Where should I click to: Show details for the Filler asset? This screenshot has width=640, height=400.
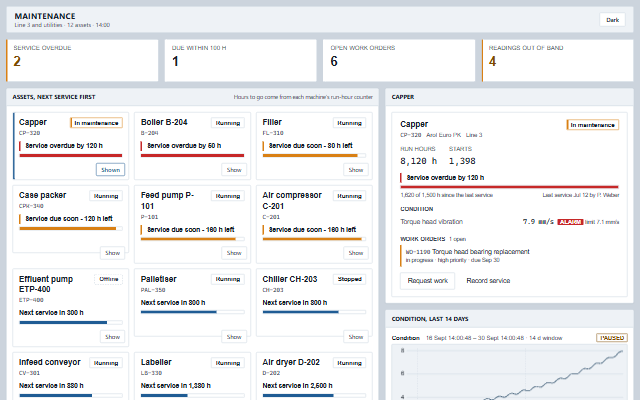(x=356, y=170)
